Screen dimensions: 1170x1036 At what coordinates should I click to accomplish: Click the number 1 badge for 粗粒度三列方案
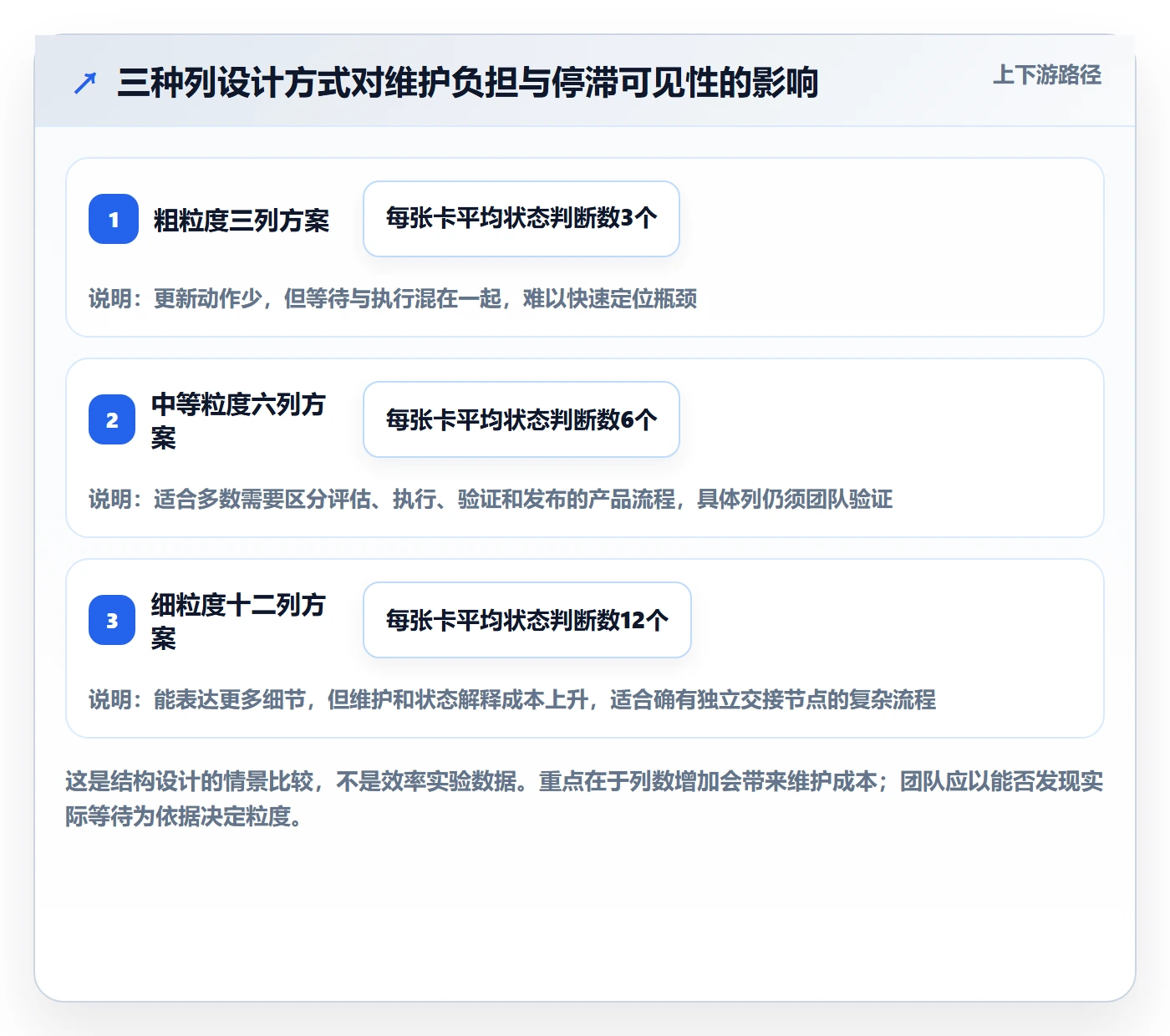click(114, 219)
